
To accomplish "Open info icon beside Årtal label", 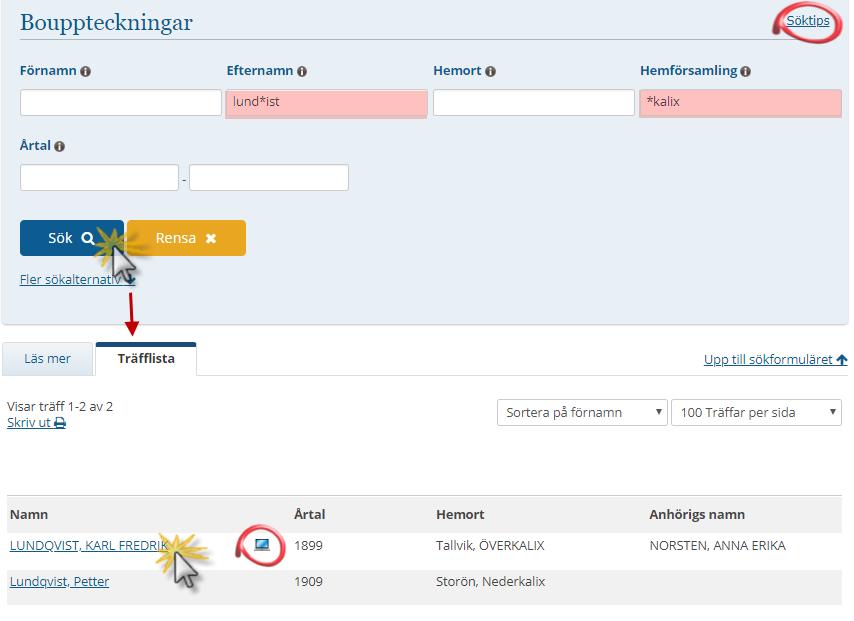I will click(59, 146).
